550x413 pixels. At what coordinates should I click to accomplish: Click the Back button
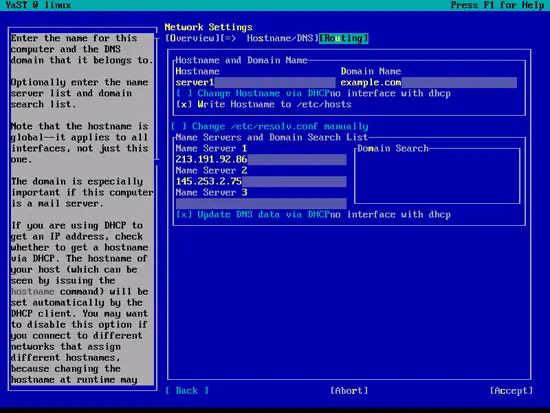click(x=187, y=391)
